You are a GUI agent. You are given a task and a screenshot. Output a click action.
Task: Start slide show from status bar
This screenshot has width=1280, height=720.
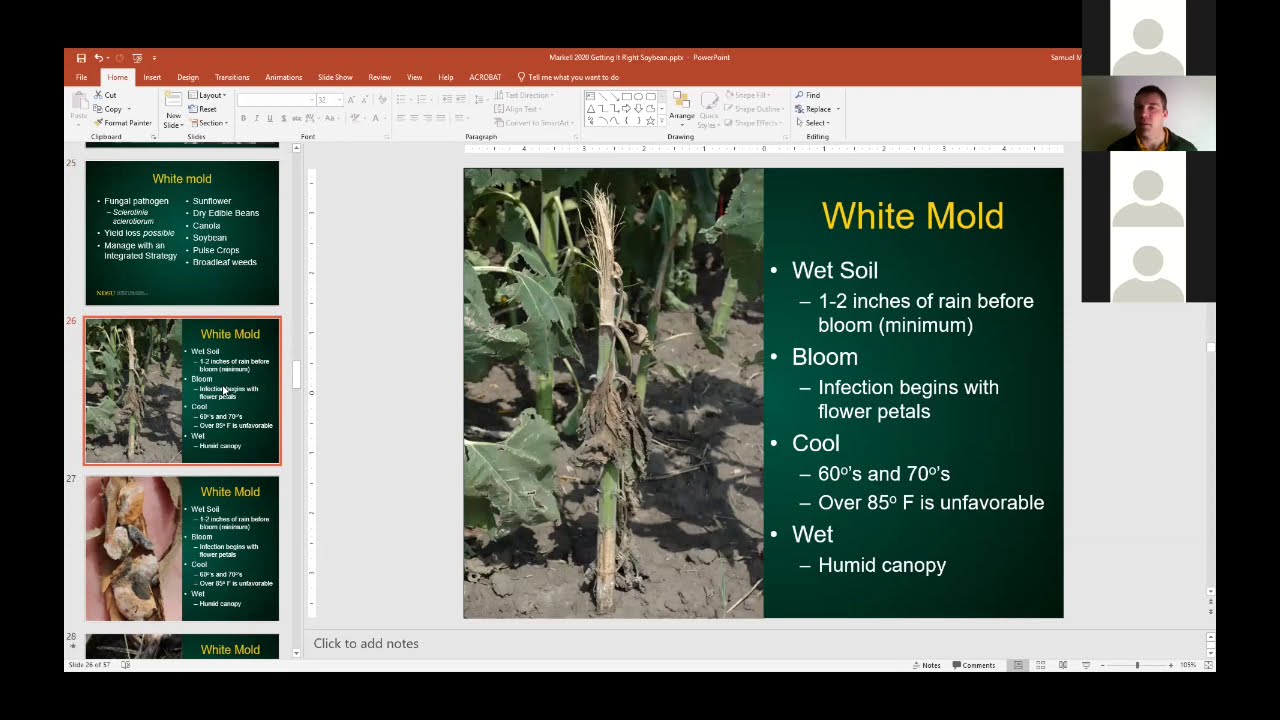(x=1085, y=665)
